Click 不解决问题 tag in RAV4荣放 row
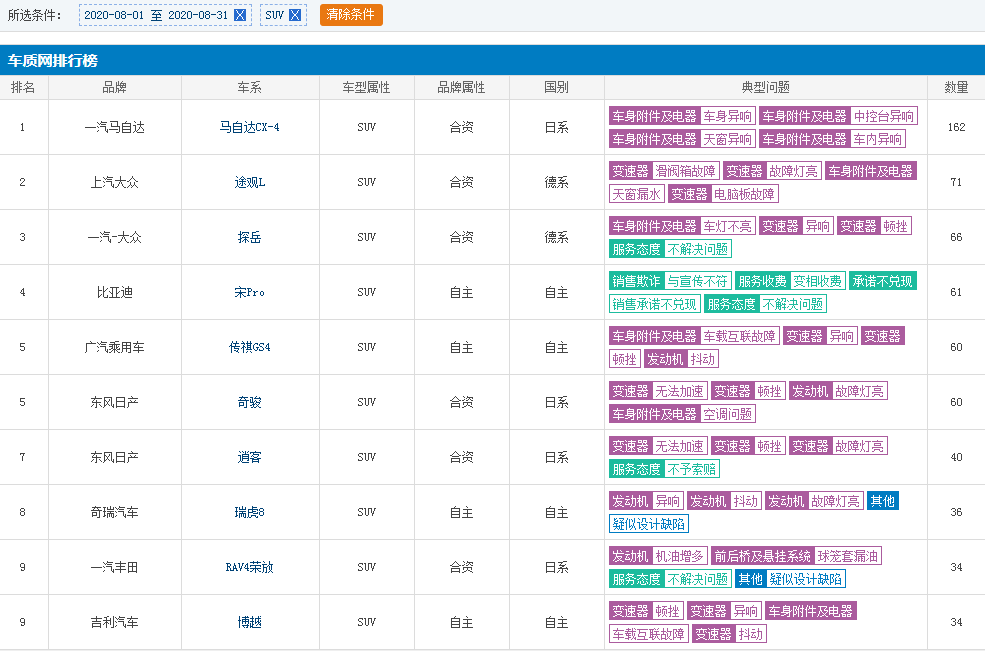 coord(698,579)
